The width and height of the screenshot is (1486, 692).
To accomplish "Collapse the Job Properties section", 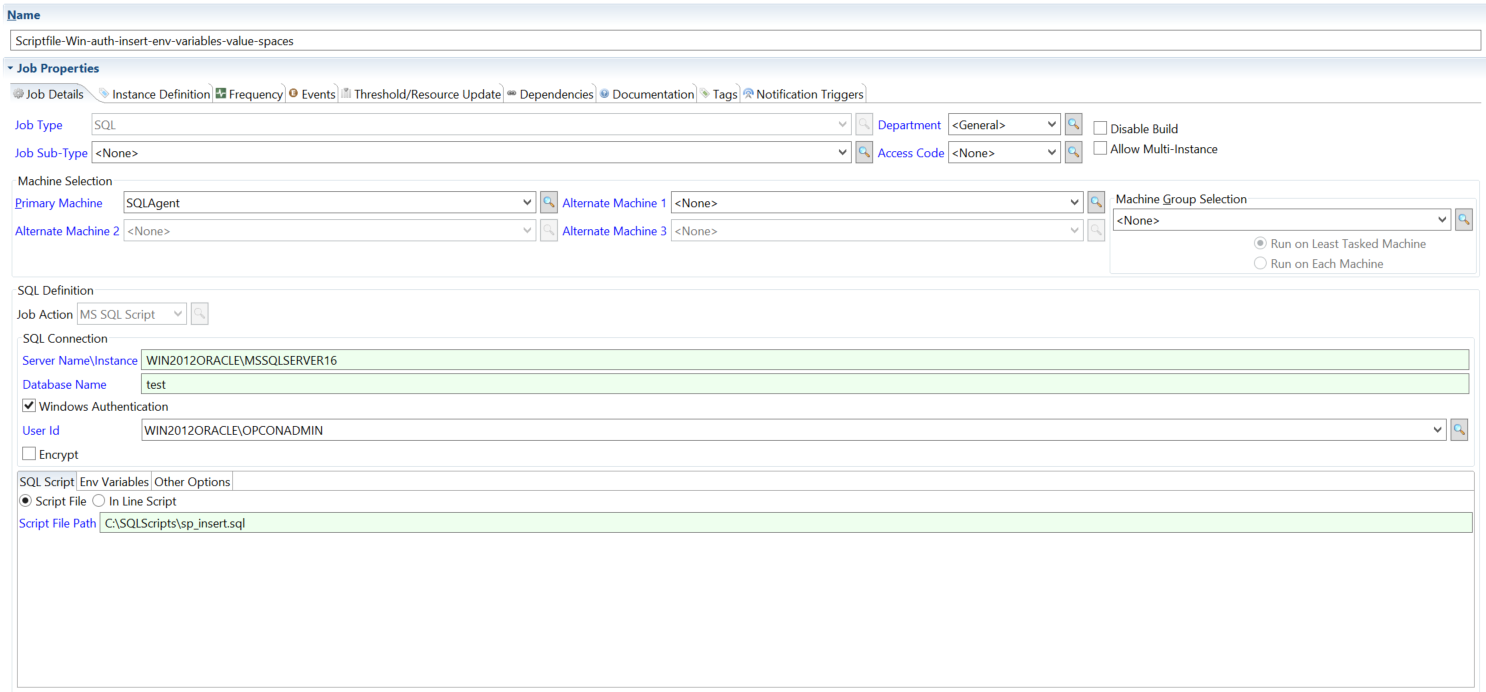I will (10, 68).
